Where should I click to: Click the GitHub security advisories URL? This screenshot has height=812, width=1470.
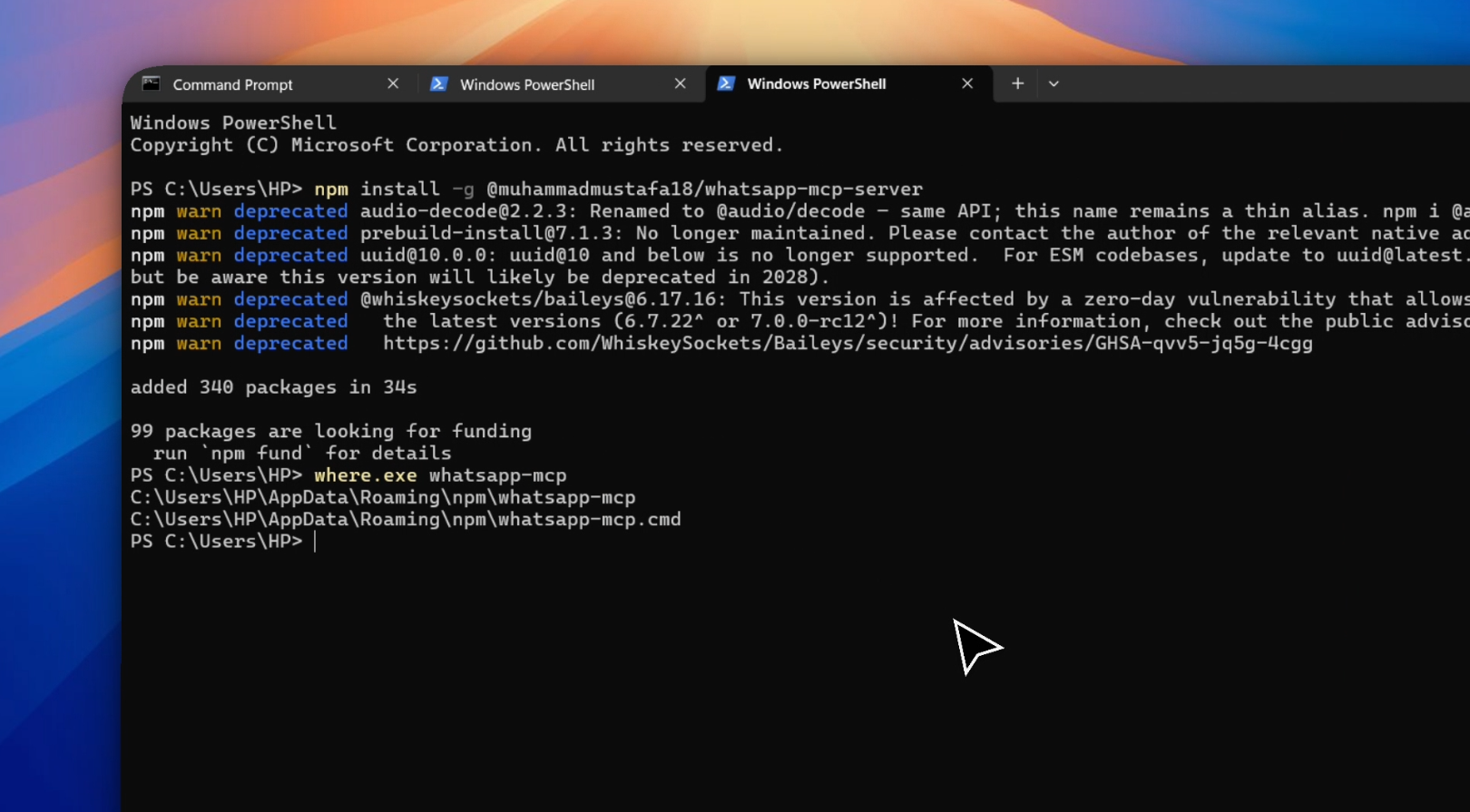(x=848, y=343)
